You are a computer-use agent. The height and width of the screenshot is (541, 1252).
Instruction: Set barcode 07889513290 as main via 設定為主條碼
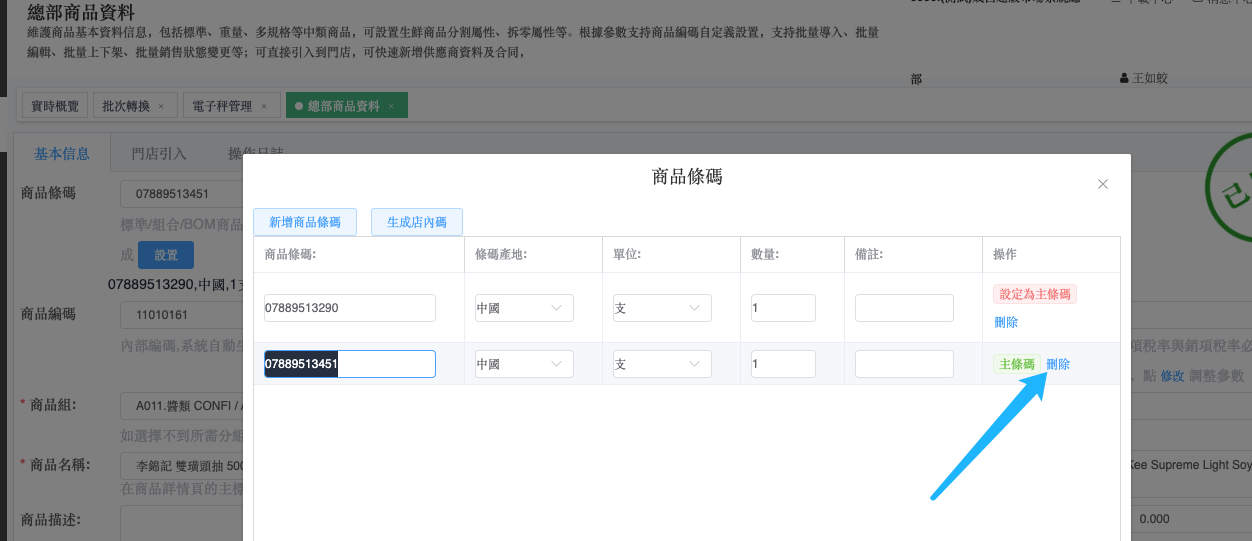tap(1034, 294)
